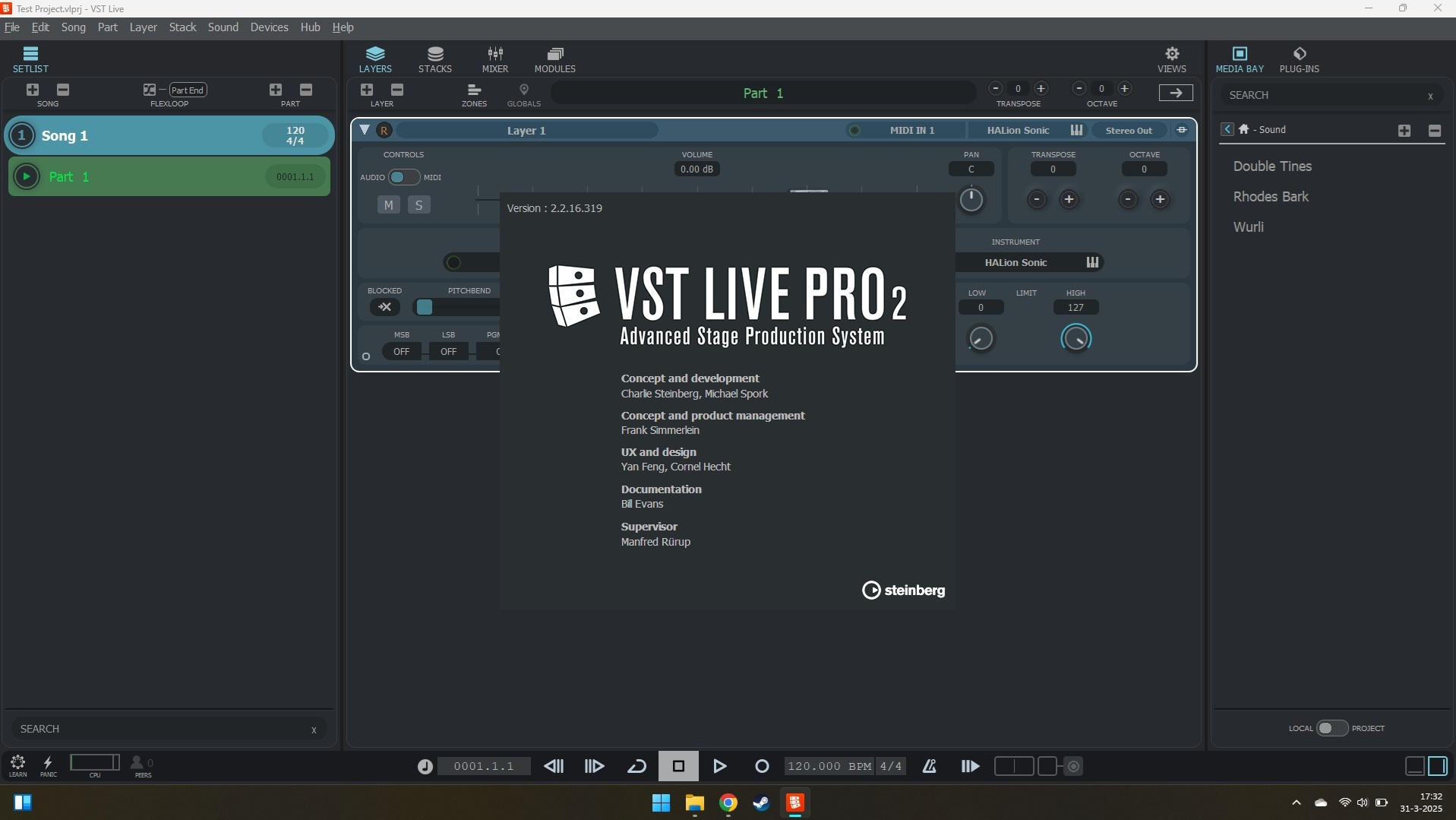The image size is (1456, 820).
Task: Add a Media Bay entry with plus icon
Action: 1404,131
